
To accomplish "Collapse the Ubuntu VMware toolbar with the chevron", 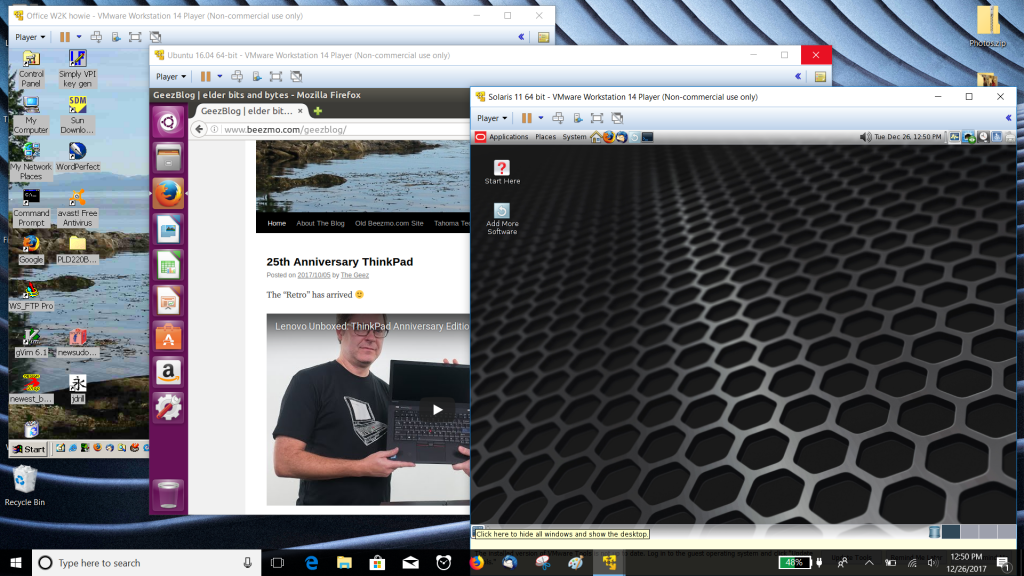I will pyautogui.click(x=798, y=76).
